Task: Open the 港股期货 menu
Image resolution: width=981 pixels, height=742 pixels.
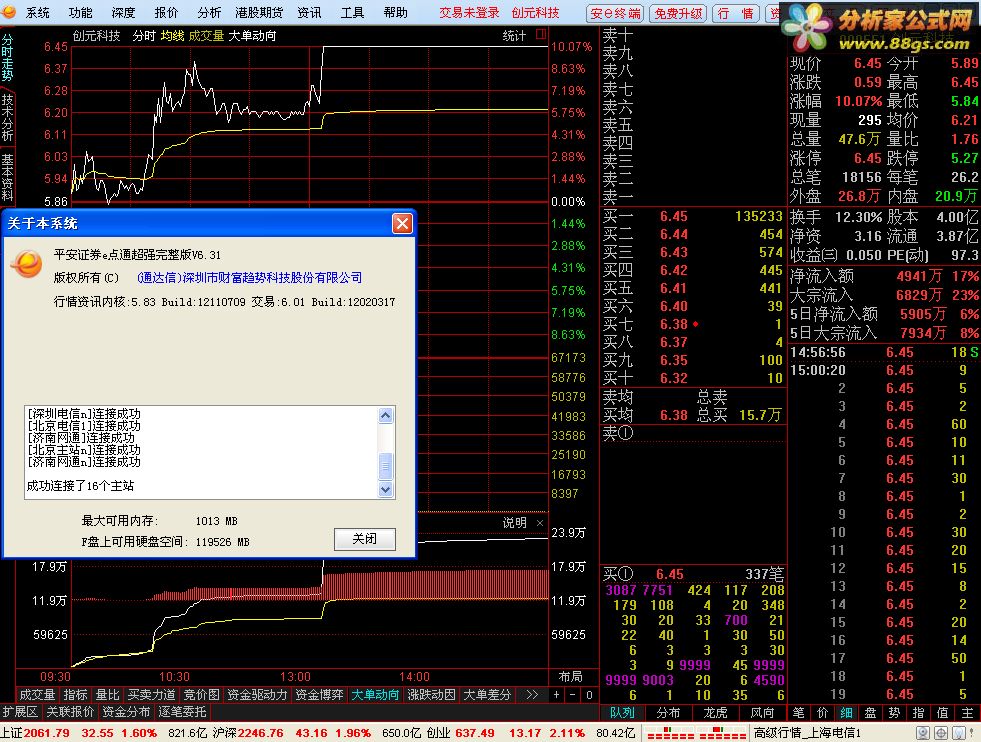Action: (x=259, y=13)
